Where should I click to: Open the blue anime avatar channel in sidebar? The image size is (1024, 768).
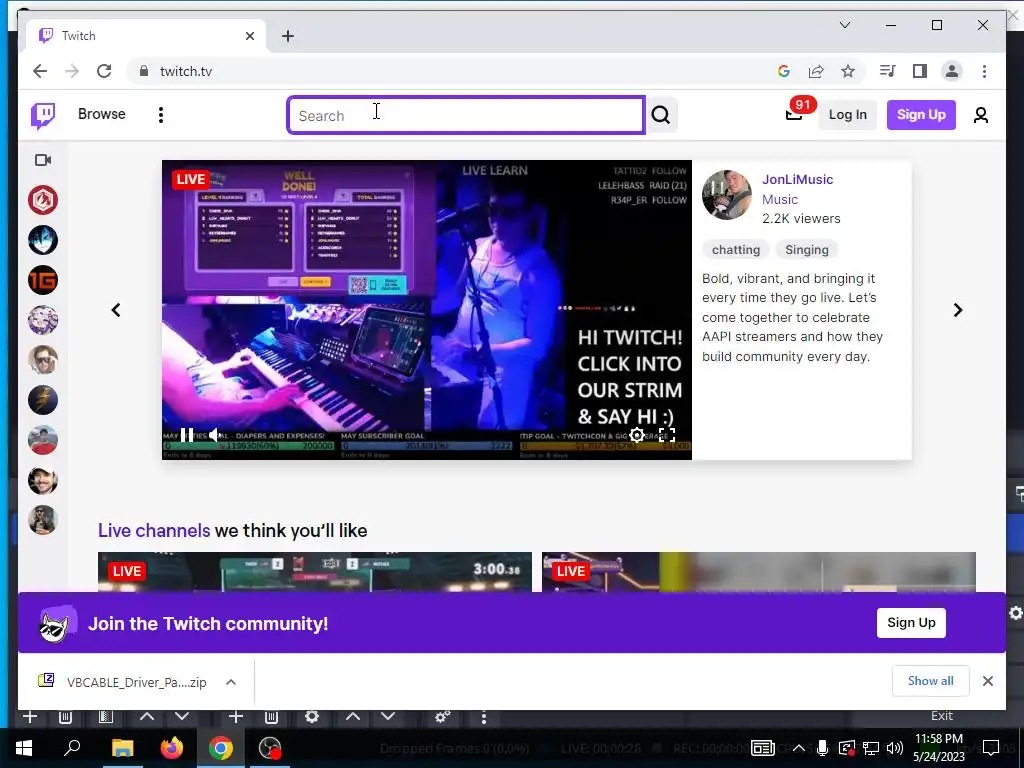click(x=43, y=240)
